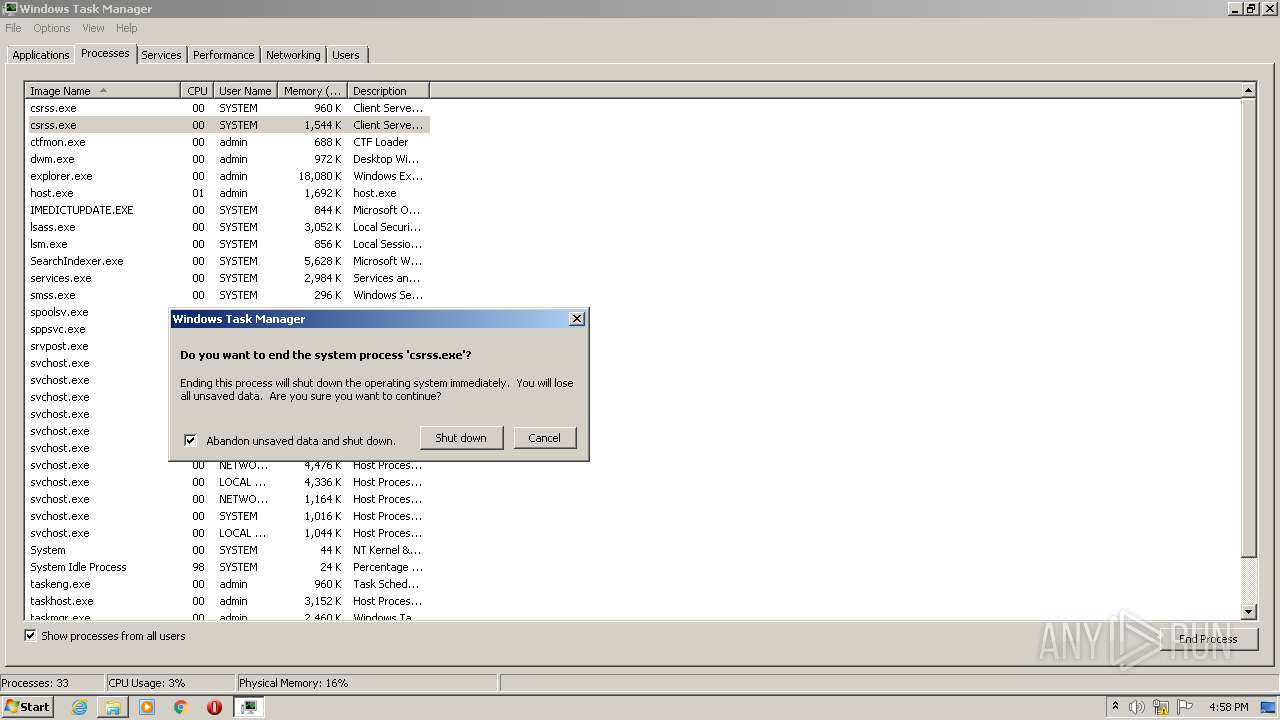Sort by CPU column header

pyautogui.click(x=197, y=91)
